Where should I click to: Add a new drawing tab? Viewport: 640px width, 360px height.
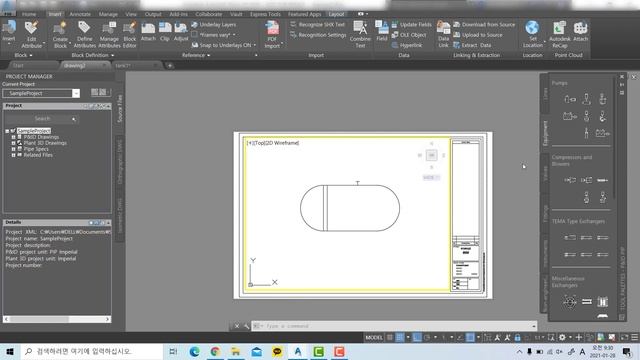[x=170, y=65]
